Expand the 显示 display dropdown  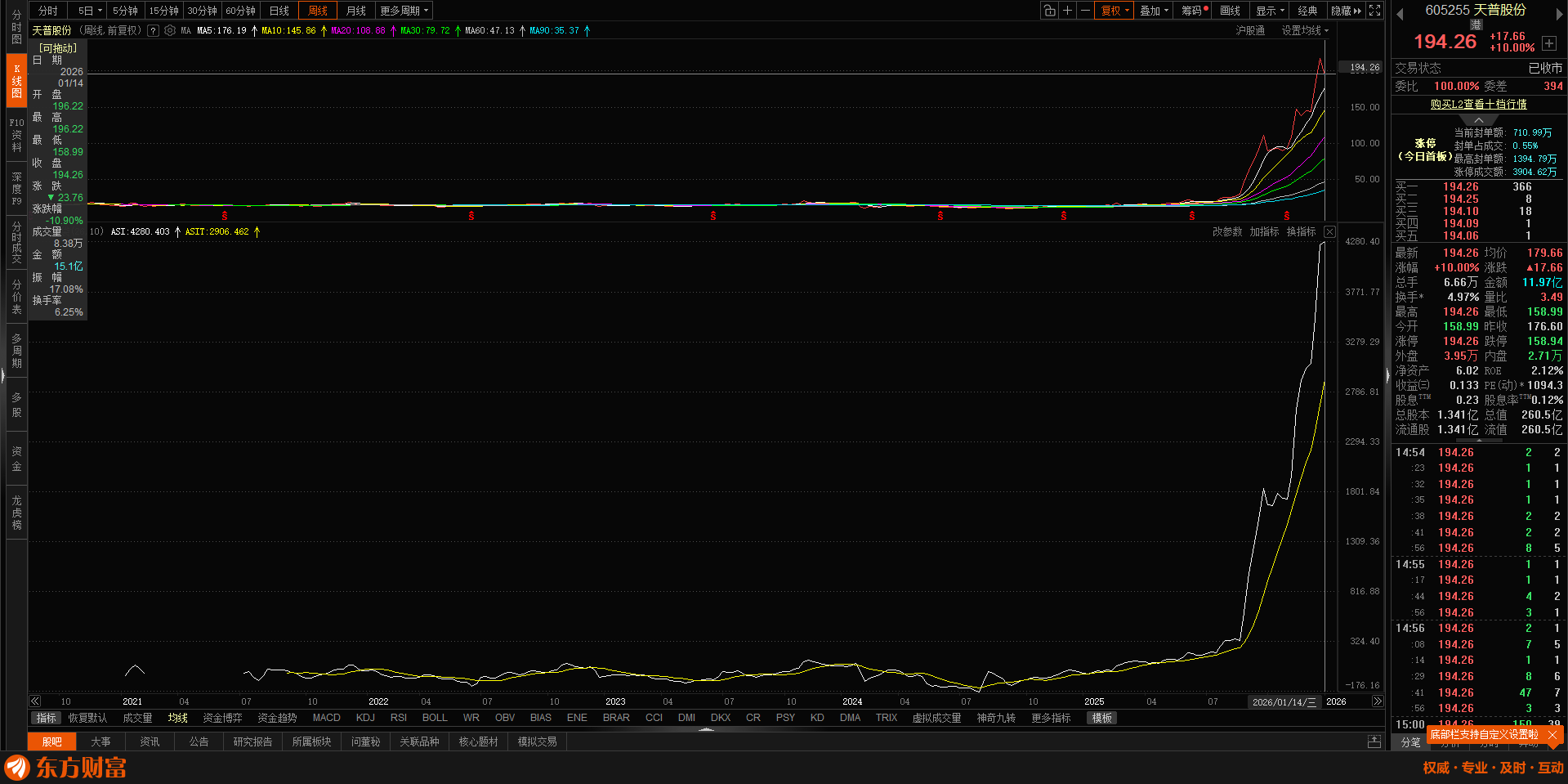click(x=1270, y=11)
